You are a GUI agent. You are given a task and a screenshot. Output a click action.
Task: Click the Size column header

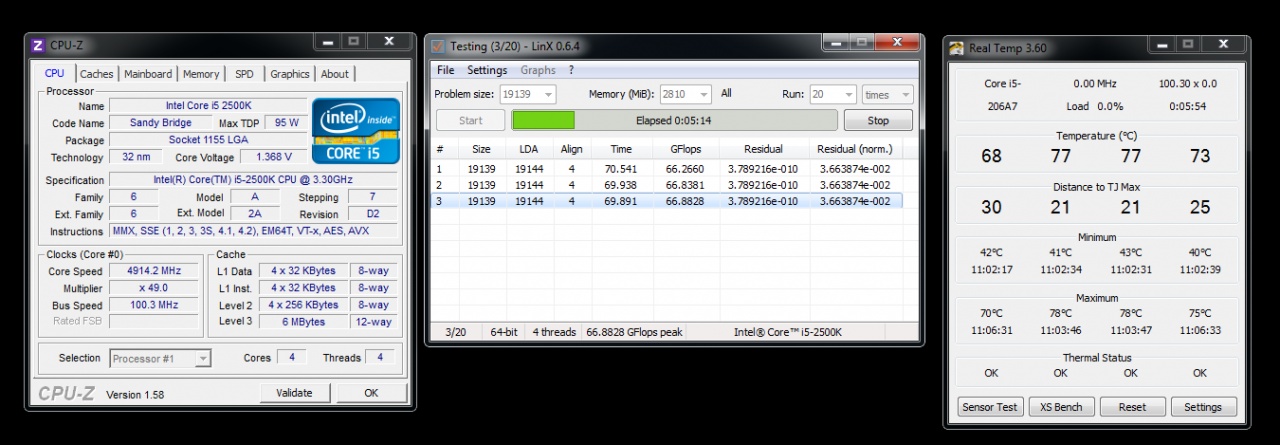tap(481, 149)
